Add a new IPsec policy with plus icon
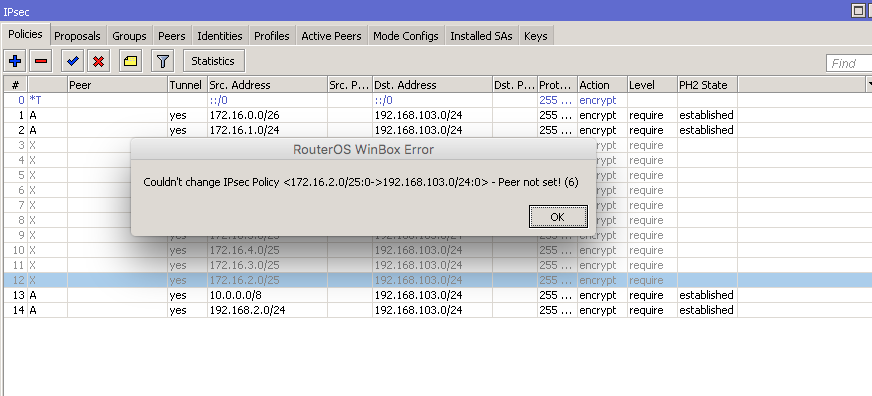 coord(15,61)
